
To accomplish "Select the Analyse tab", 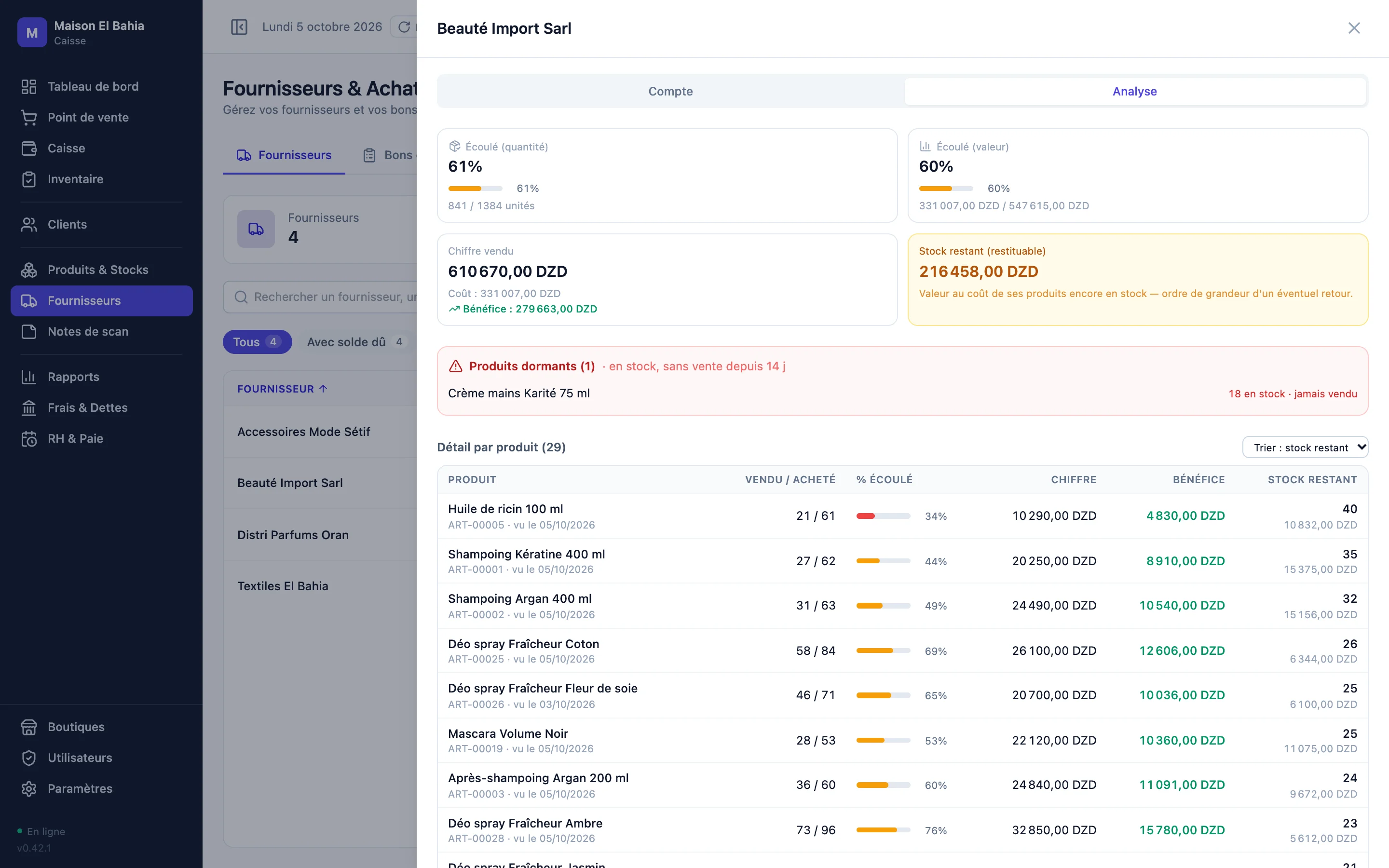I will tap(1134, 91).
